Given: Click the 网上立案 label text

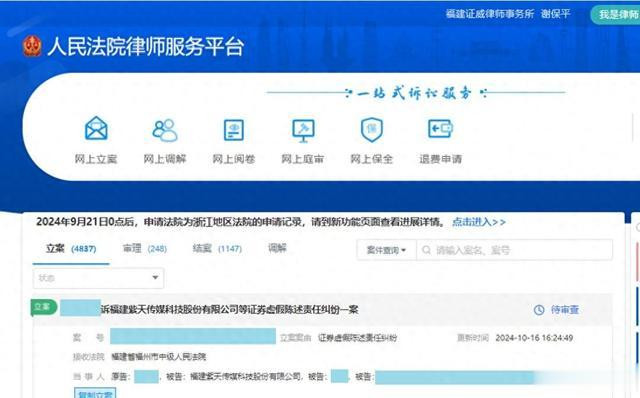Looking at the screenshot, I should (x=96, y=159).
